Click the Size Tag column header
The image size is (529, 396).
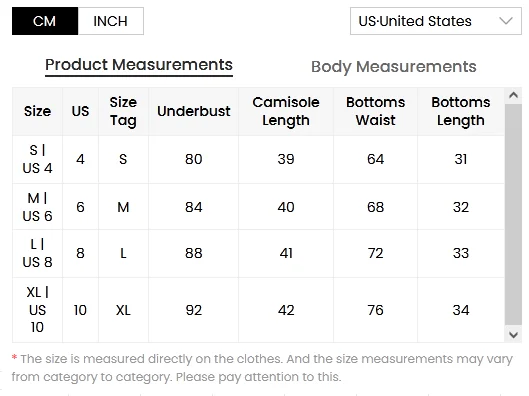click(x=123, y=111)
